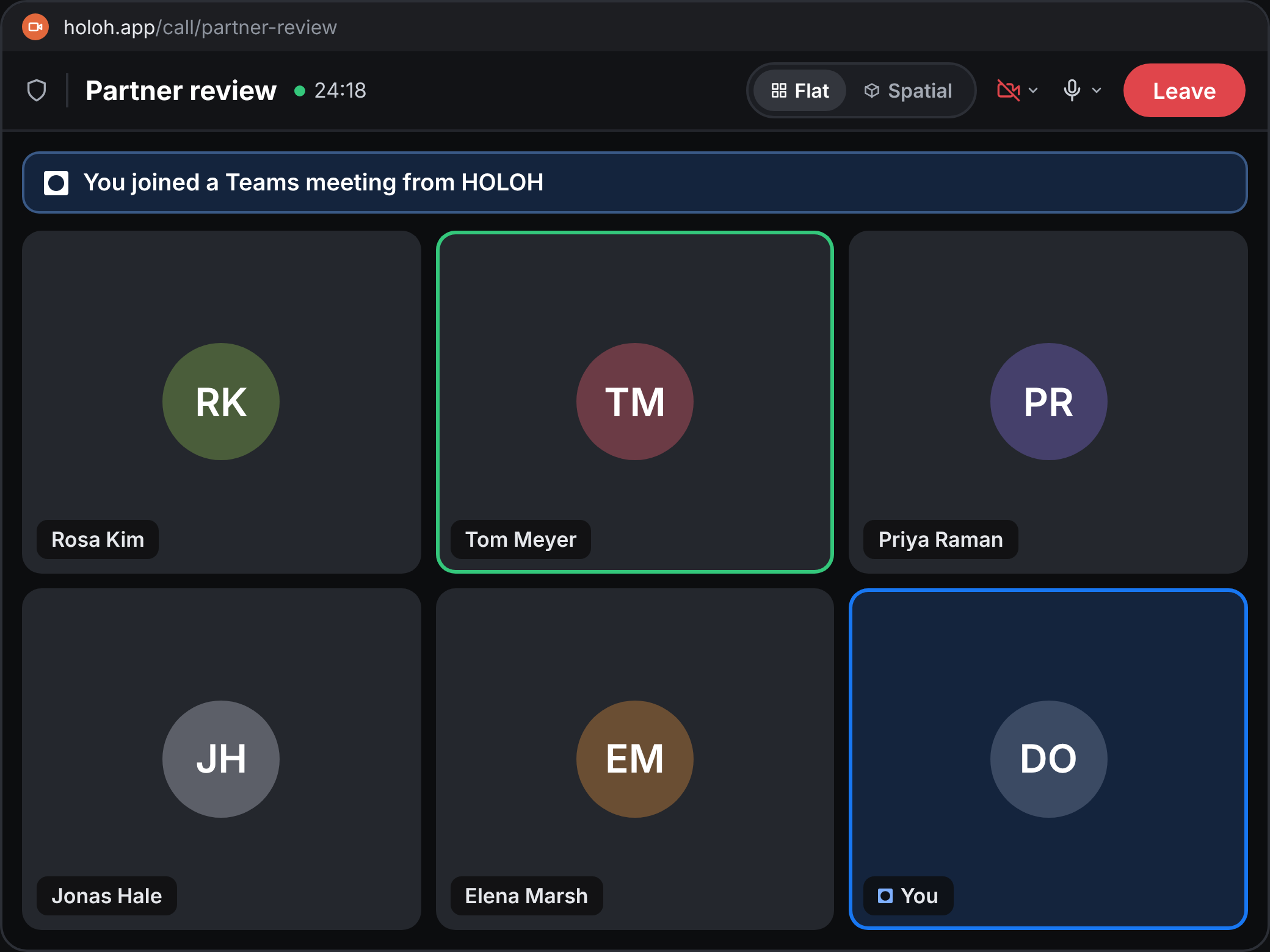Click the Teams icon beside You

[x=885, y=896]
